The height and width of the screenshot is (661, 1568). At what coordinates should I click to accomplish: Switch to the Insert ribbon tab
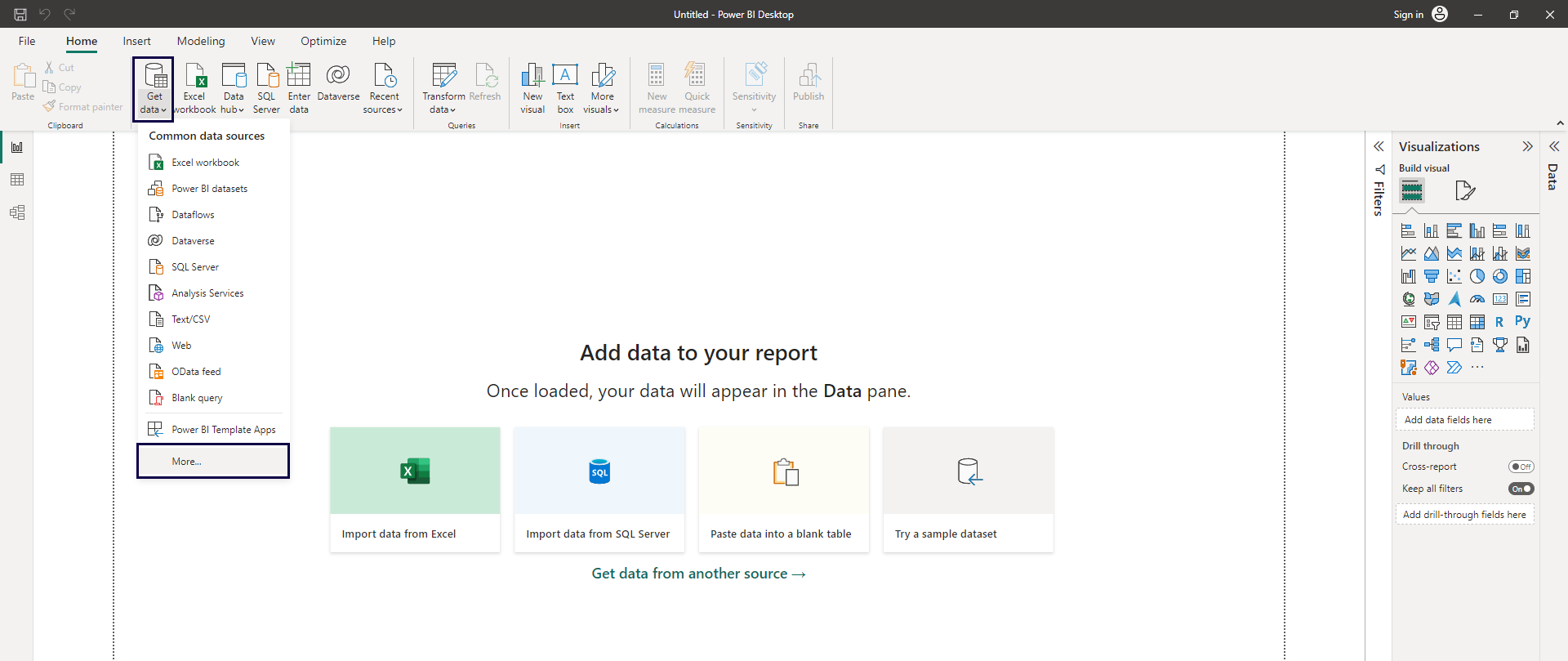tap(136, 41)
